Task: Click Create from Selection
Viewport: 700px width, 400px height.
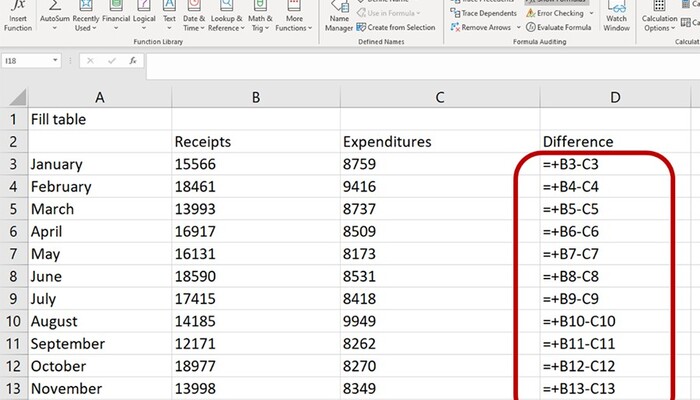Action: pyautogui.click(x=396, y=27)
